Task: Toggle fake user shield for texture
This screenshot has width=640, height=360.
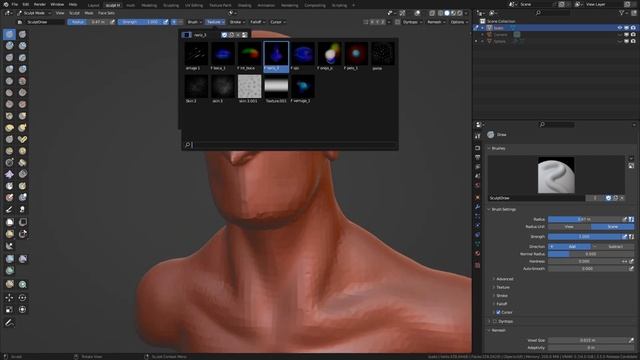Action: (x=224, y=35)
